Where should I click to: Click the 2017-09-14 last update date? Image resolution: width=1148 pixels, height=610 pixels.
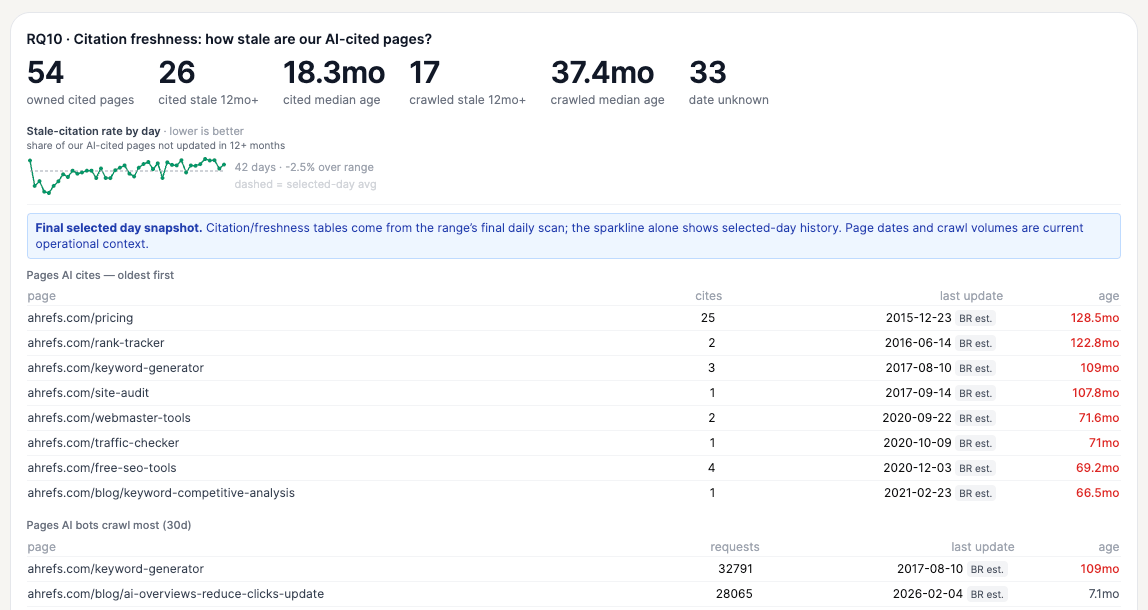click(x=918, y=393)
